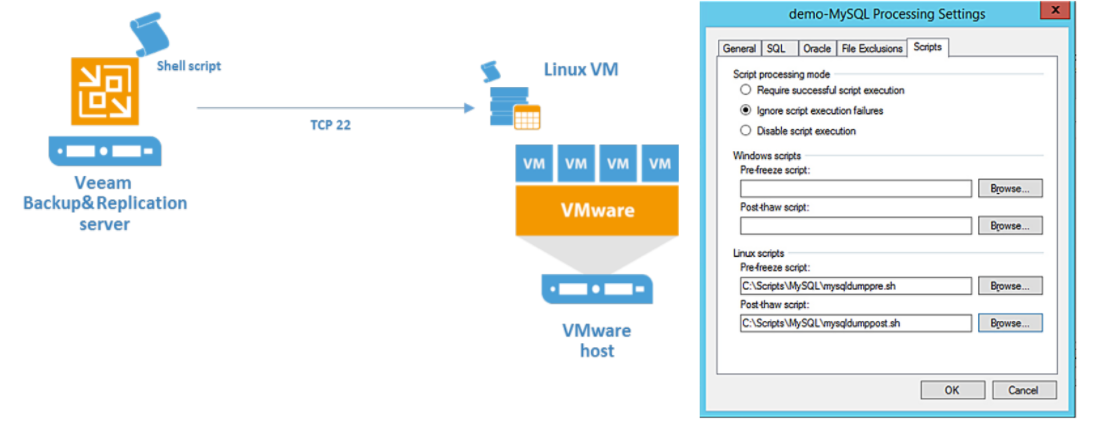Click the first VM box on the left
The height and width of the screenshot is (436, 1096).
click(x=534, y=164)
